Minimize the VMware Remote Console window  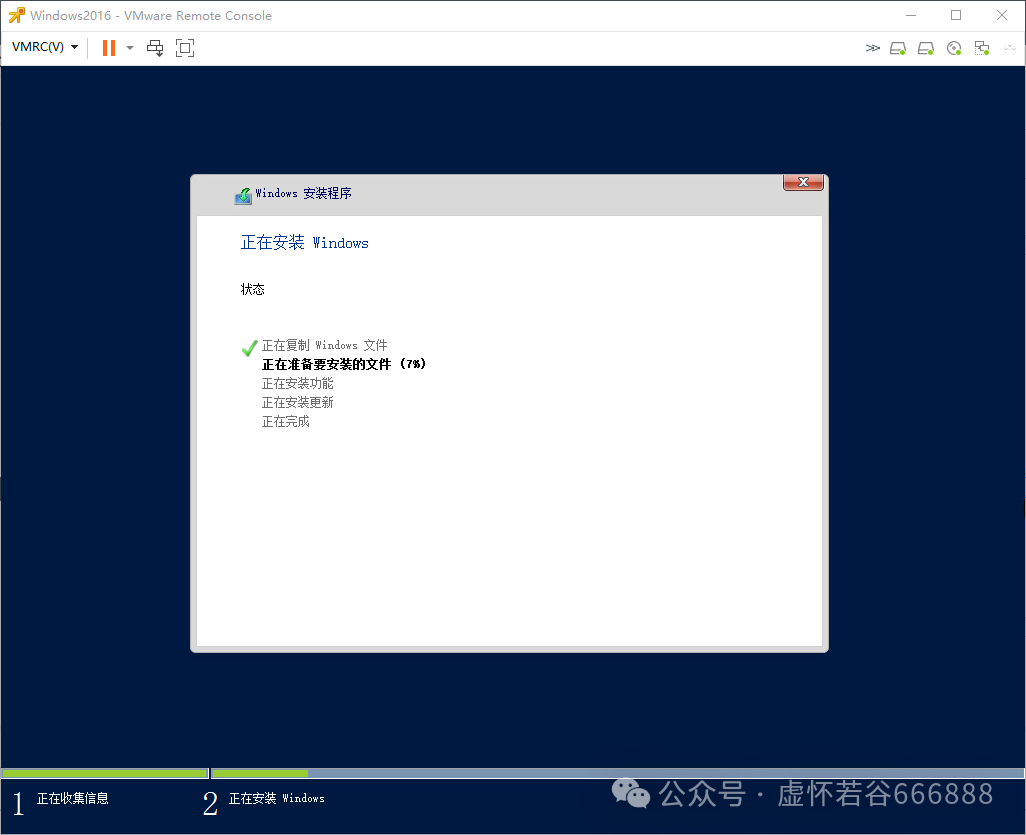pos(911,15)
